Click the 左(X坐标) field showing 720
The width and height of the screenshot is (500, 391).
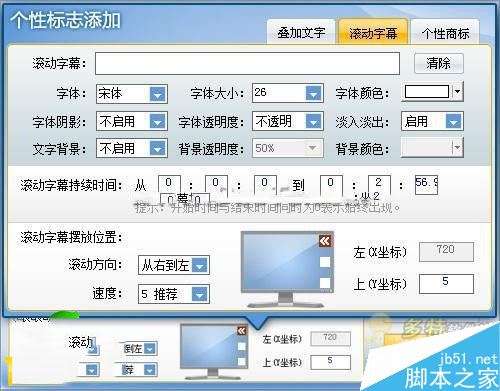(446, 252)
